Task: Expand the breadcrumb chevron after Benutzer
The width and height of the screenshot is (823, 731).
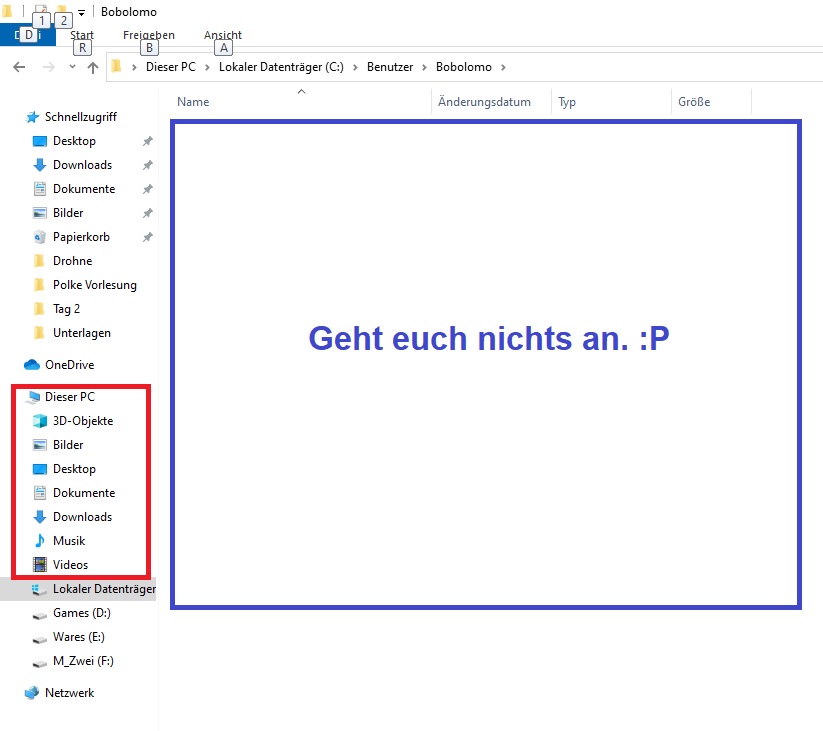Action: [x=424, y=67]
